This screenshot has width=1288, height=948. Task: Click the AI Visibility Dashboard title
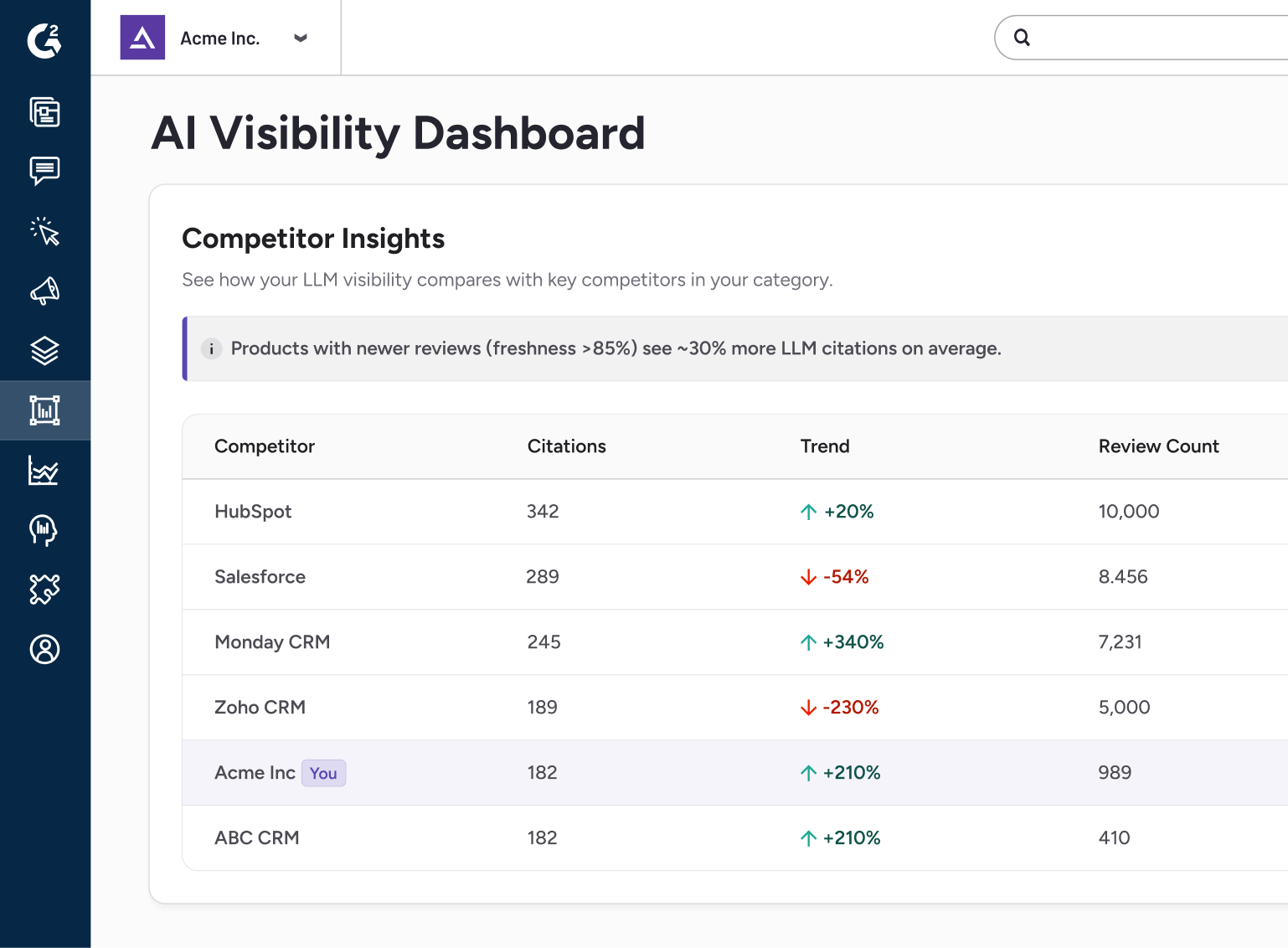pyautogui.click(x=399, y=134)
